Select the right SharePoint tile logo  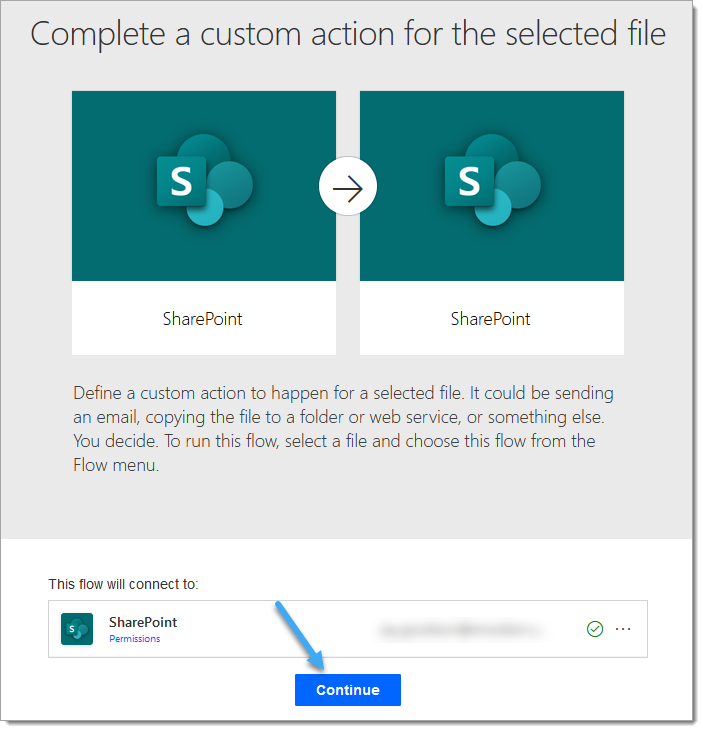[x=495, y=181]
